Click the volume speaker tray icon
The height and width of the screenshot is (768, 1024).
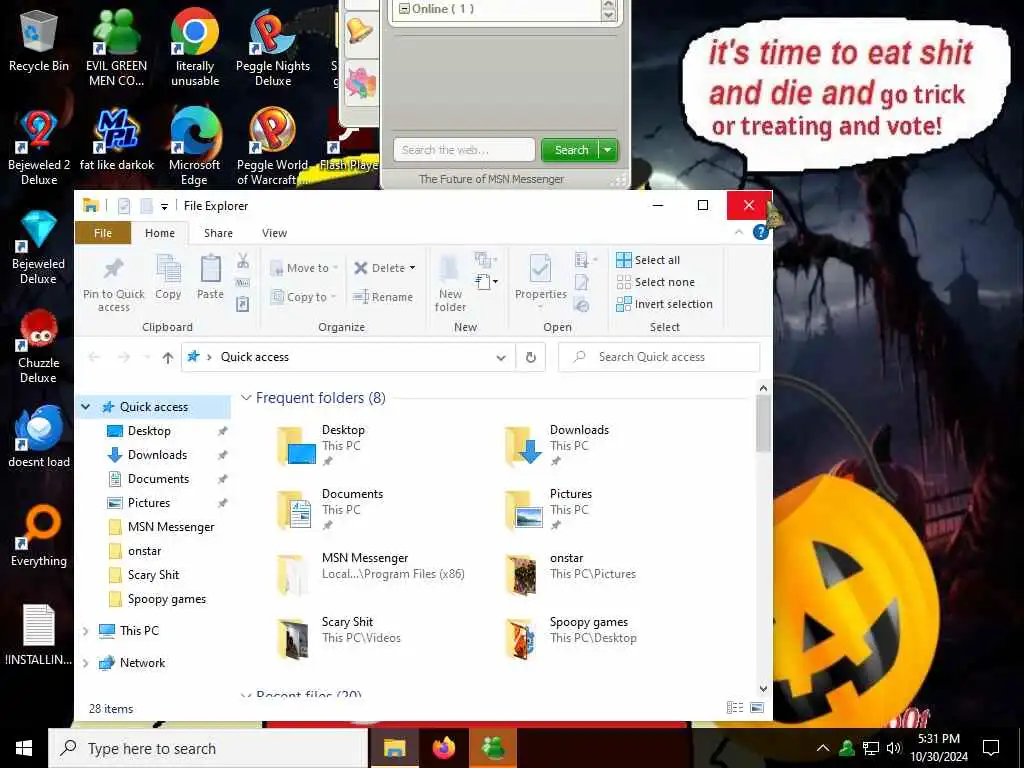click(x=893, y=748)
